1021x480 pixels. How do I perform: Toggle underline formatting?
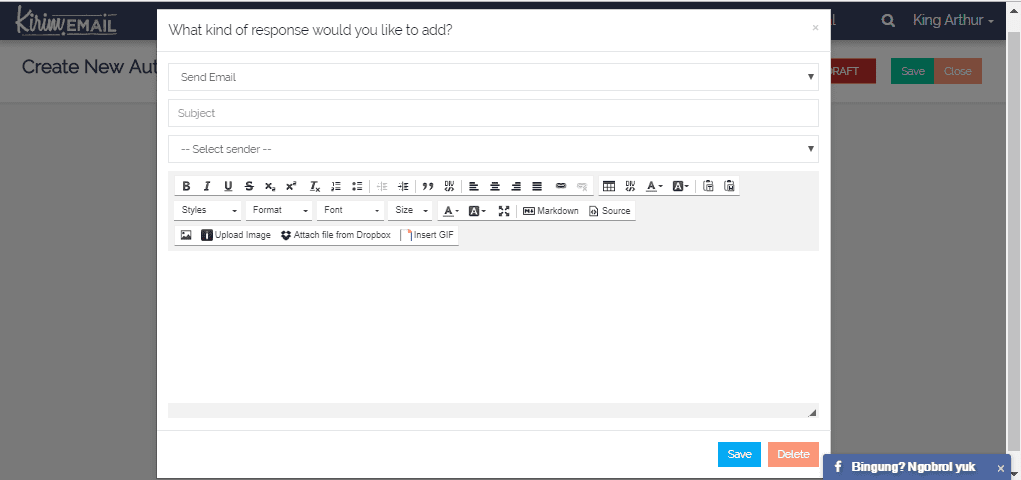[x=228, y=186]
